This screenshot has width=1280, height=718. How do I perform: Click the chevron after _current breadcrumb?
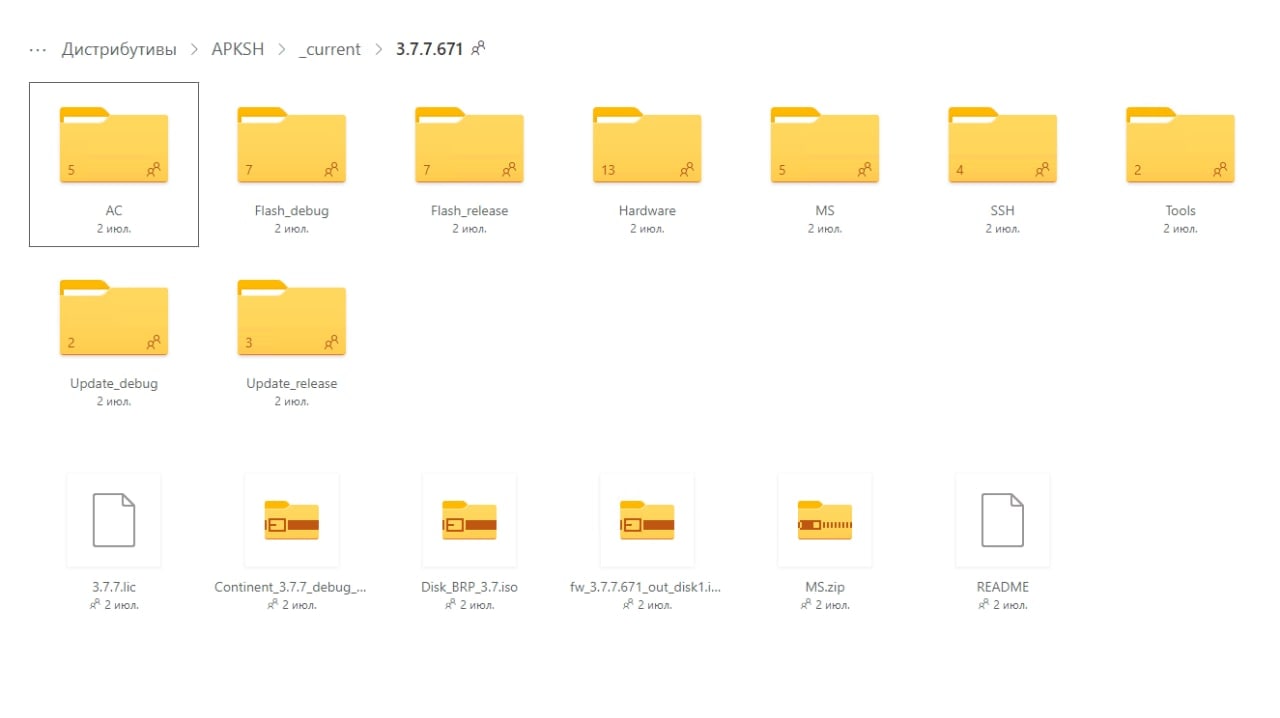(x=379, y=49)
